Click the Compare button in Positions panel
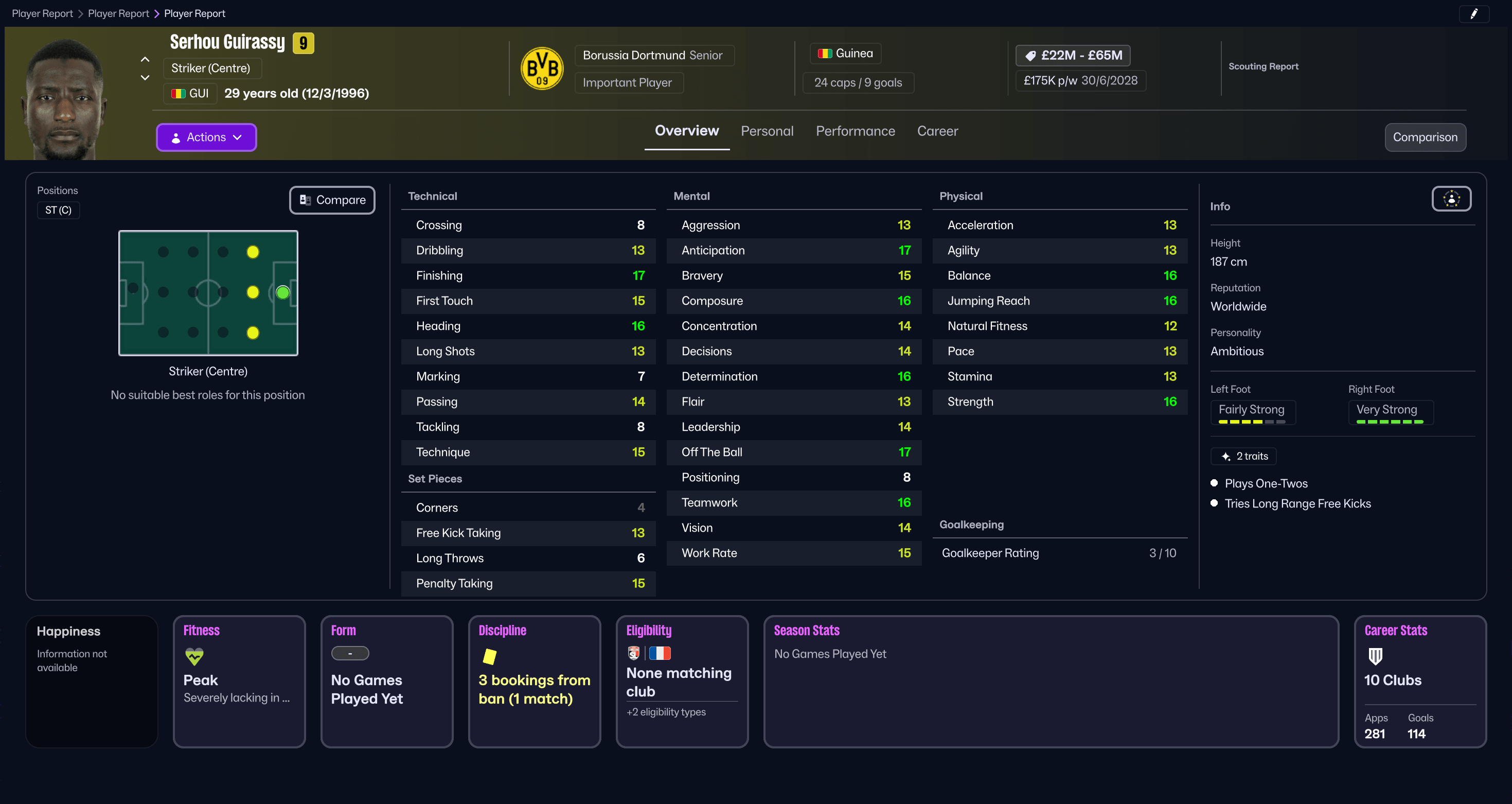This screenshot has width=1512, height=804. click(332, 200)
